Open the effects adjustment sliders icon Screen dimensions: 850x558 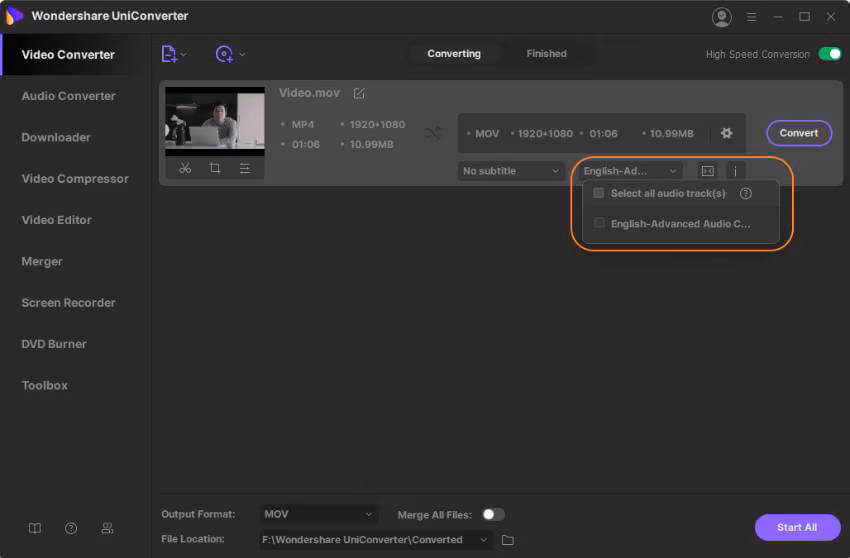[245, 168]
